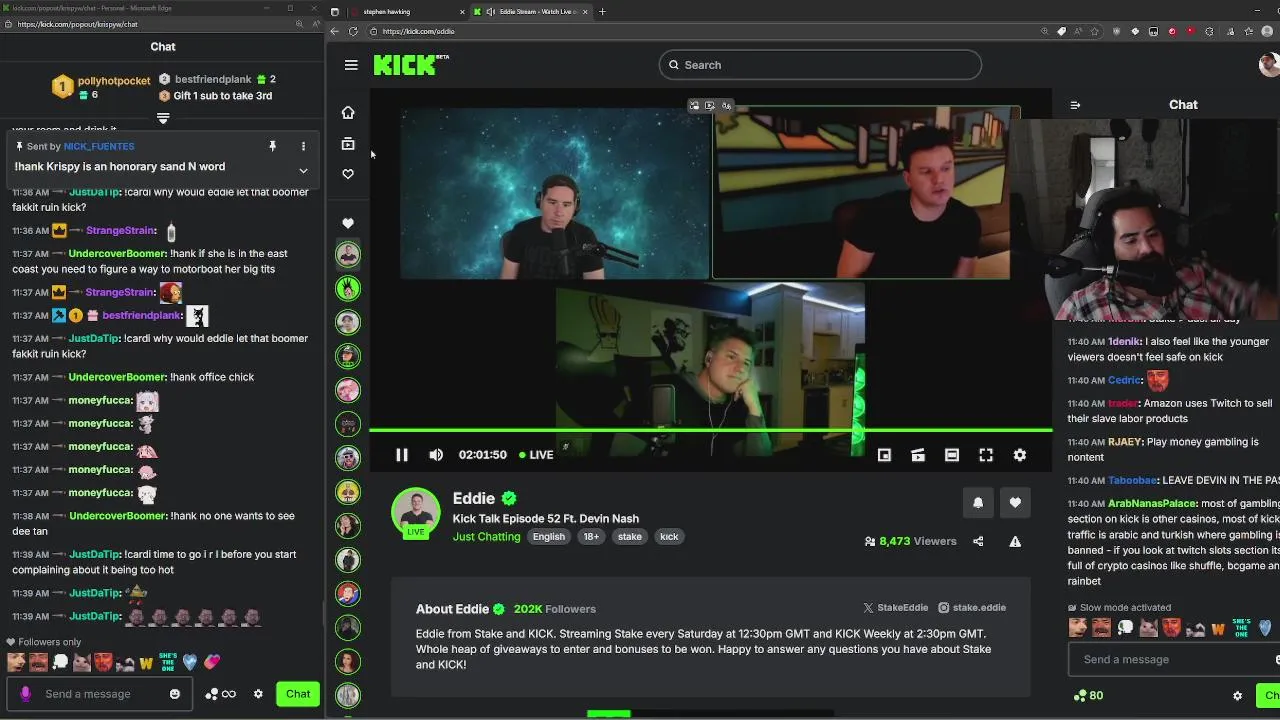Open popout chat settings gear
1280x720 pixels.
258,694
